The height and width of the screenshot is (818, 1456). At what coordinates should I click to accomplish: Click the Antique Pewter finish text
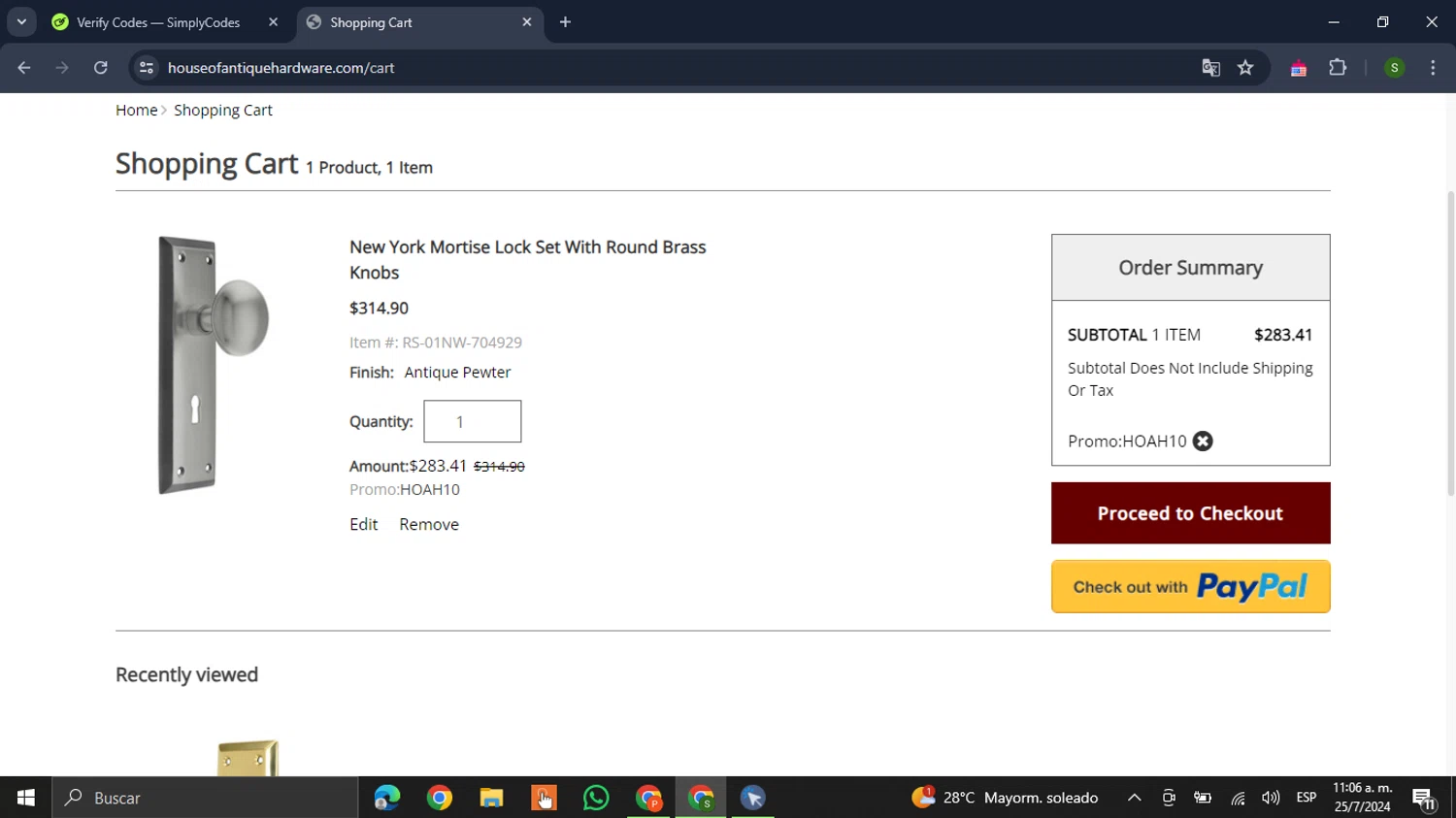pyautogui.click(x=457, y=373)
